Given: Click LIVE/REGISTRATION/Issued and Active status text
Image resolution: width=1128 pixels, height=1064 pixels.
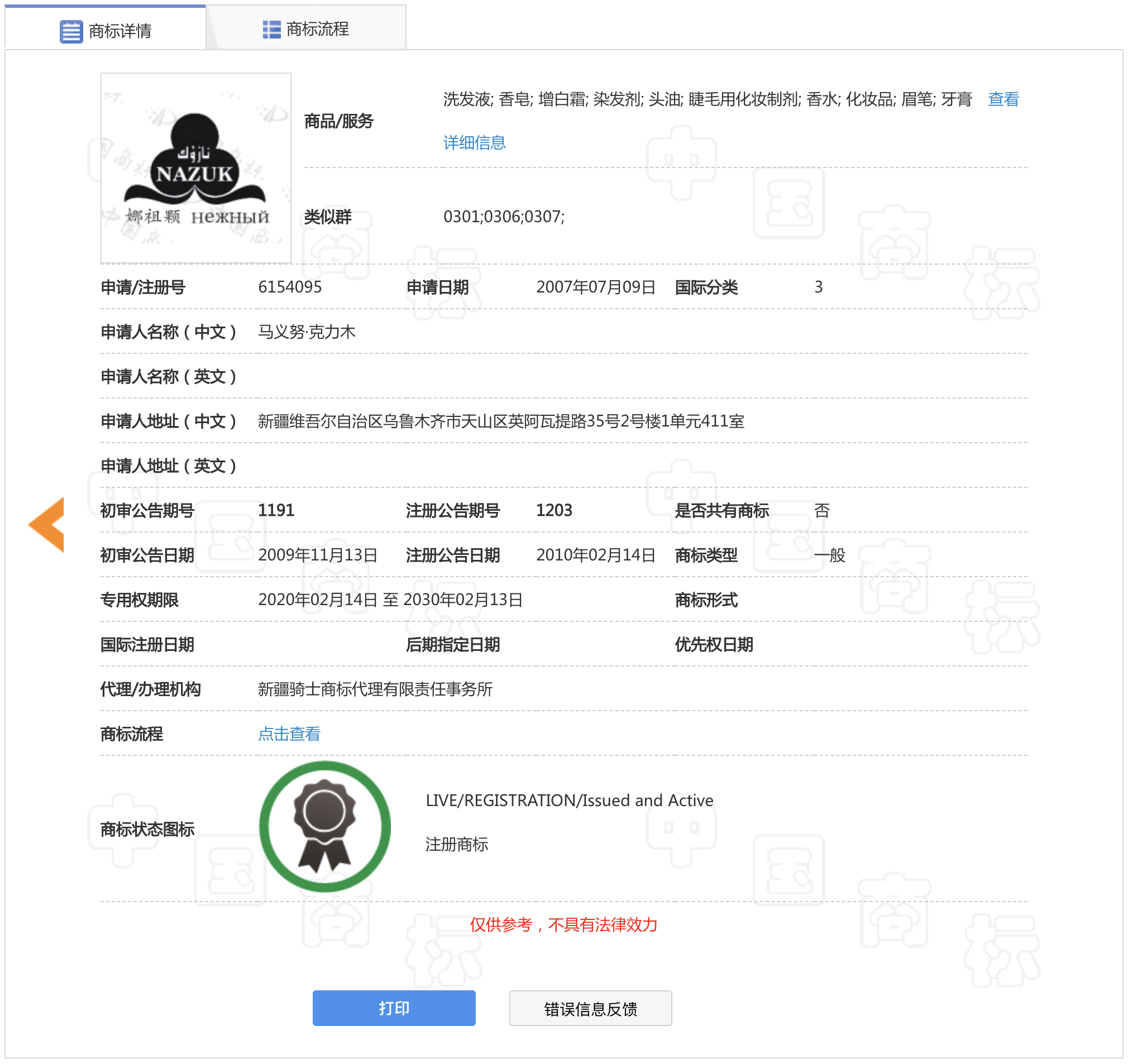Looking at the screenshot, I should [569, 801].
